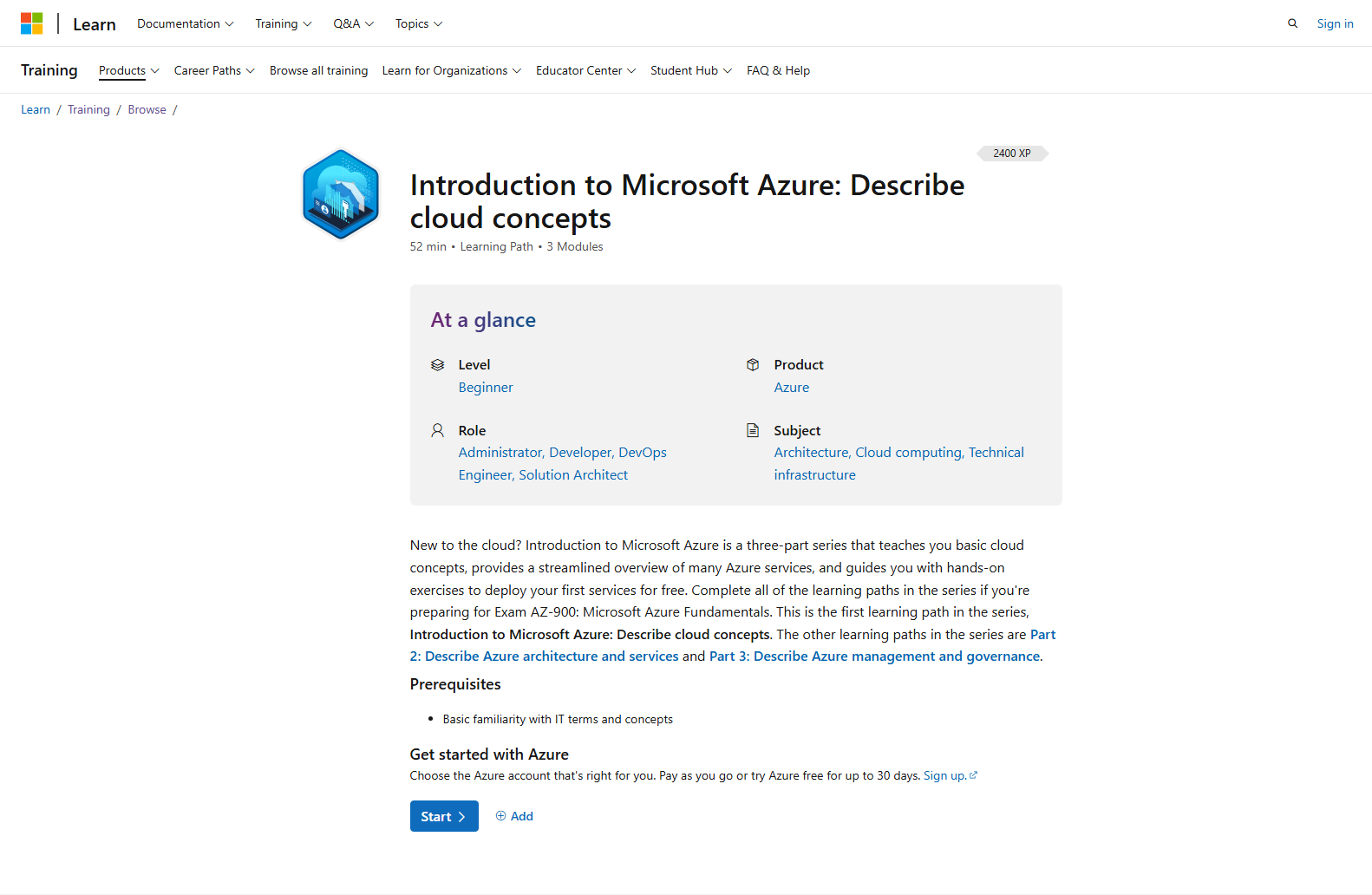Open the Technical infrastructure subject link

(899, 464)
